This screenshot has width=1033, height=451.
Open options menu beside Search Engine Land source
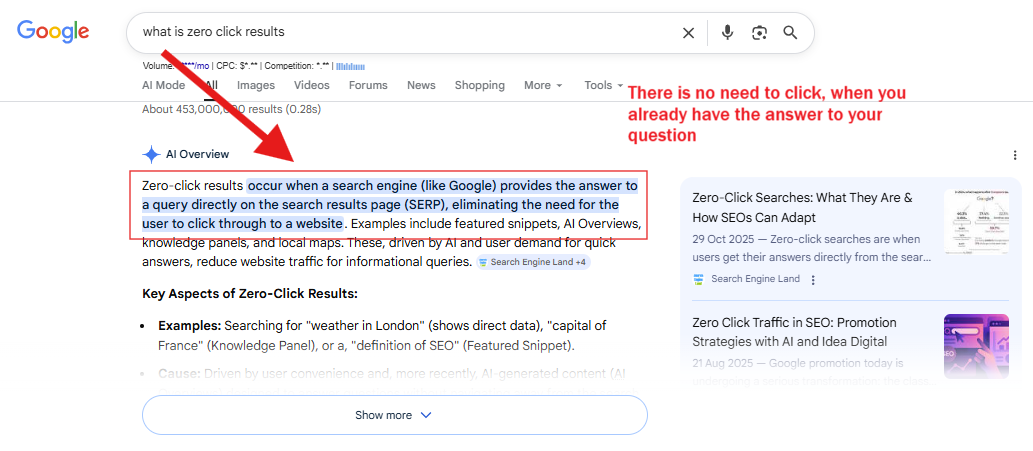click(813, 280)
